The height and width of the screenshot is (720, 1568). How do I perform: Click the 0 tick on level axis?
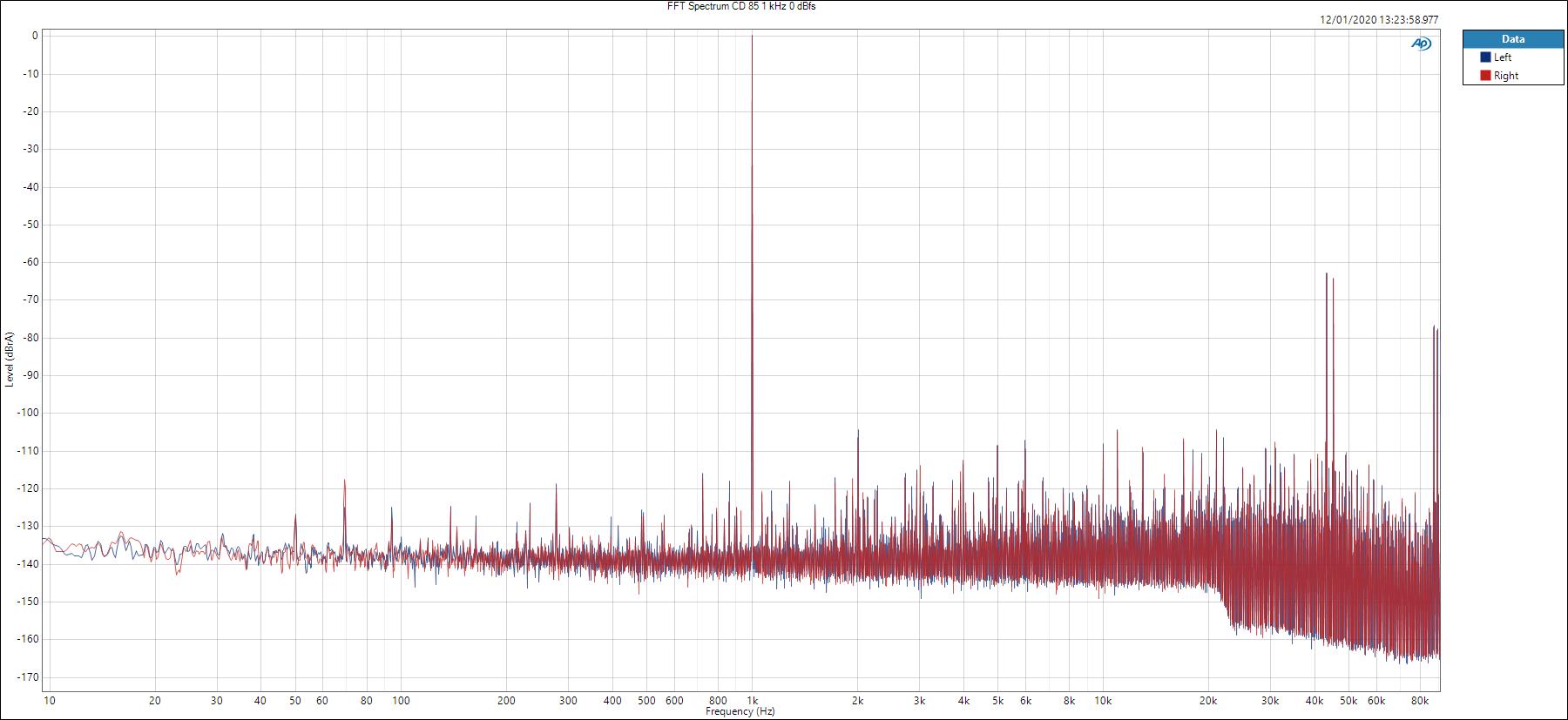35,36
